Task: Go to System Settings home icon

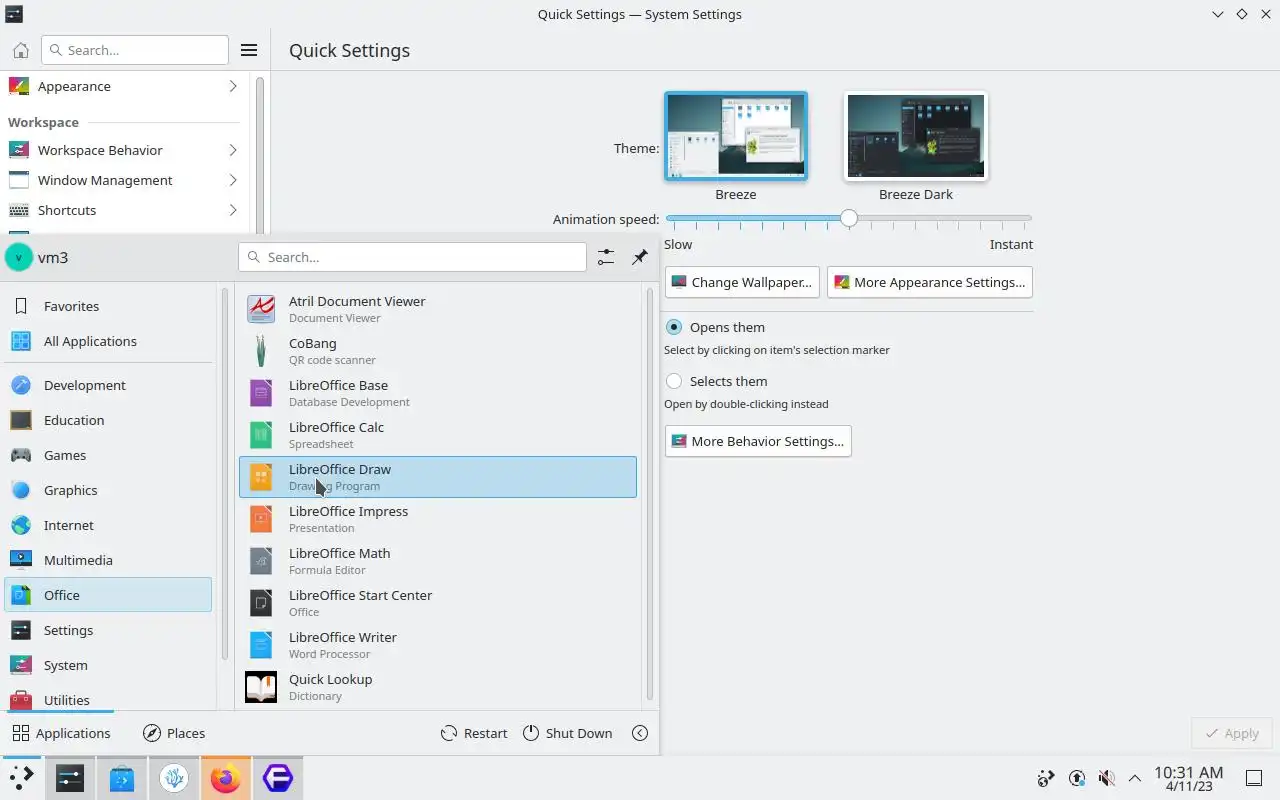Action: pos(20,50)
